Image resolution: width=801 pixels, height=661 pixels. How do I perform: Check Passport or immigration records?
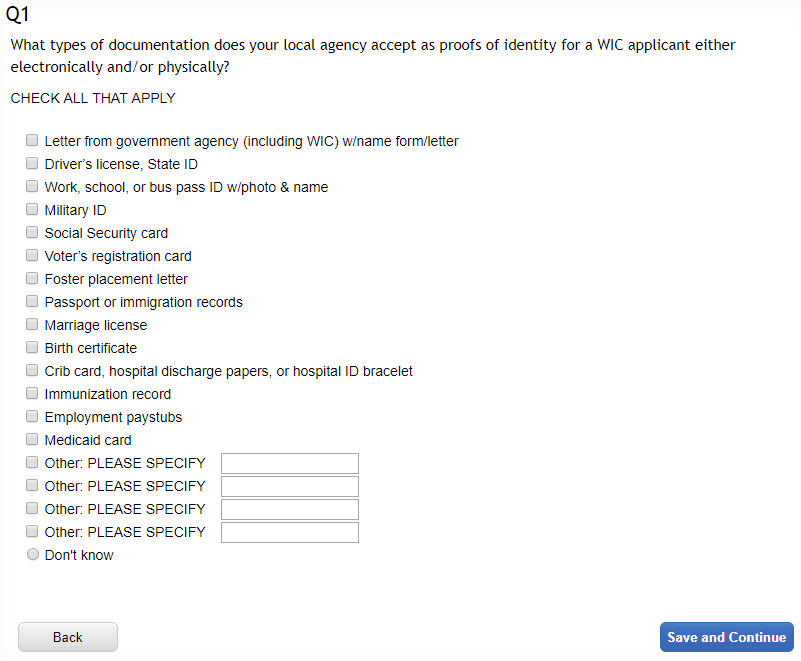[x=32, y=302]
